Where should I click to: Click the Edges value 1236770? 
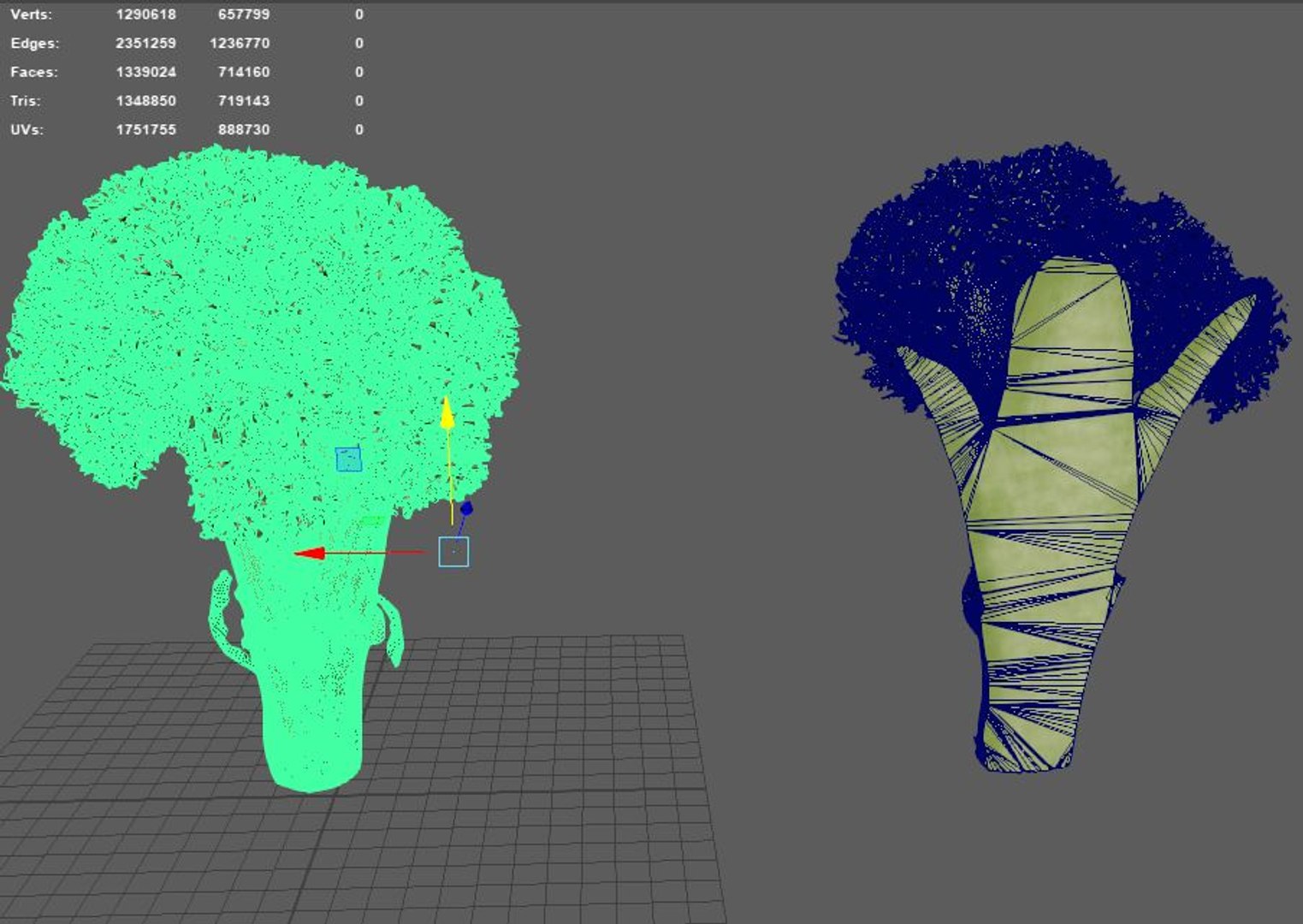tap(240, 44)
